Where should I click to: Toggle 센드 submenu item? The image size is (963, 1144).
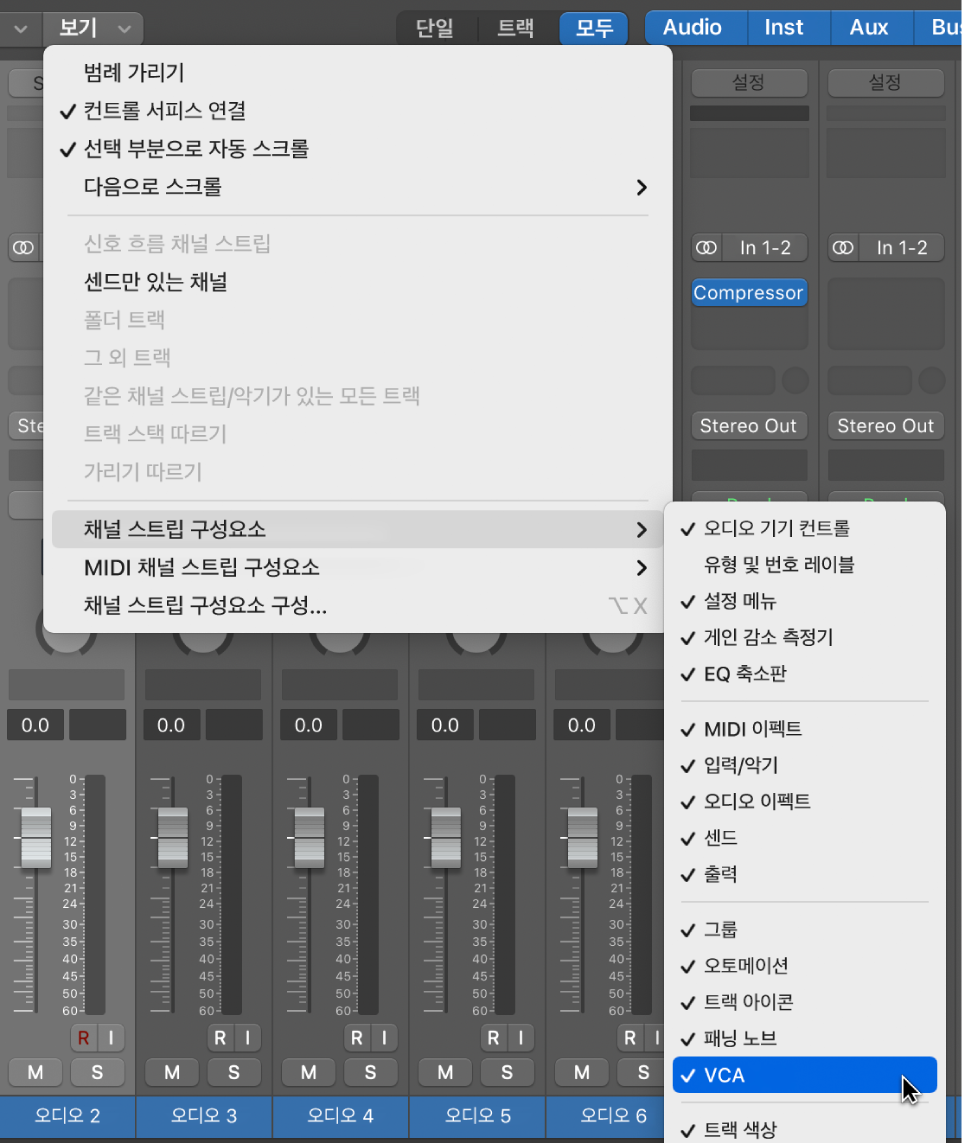(805, 838)
